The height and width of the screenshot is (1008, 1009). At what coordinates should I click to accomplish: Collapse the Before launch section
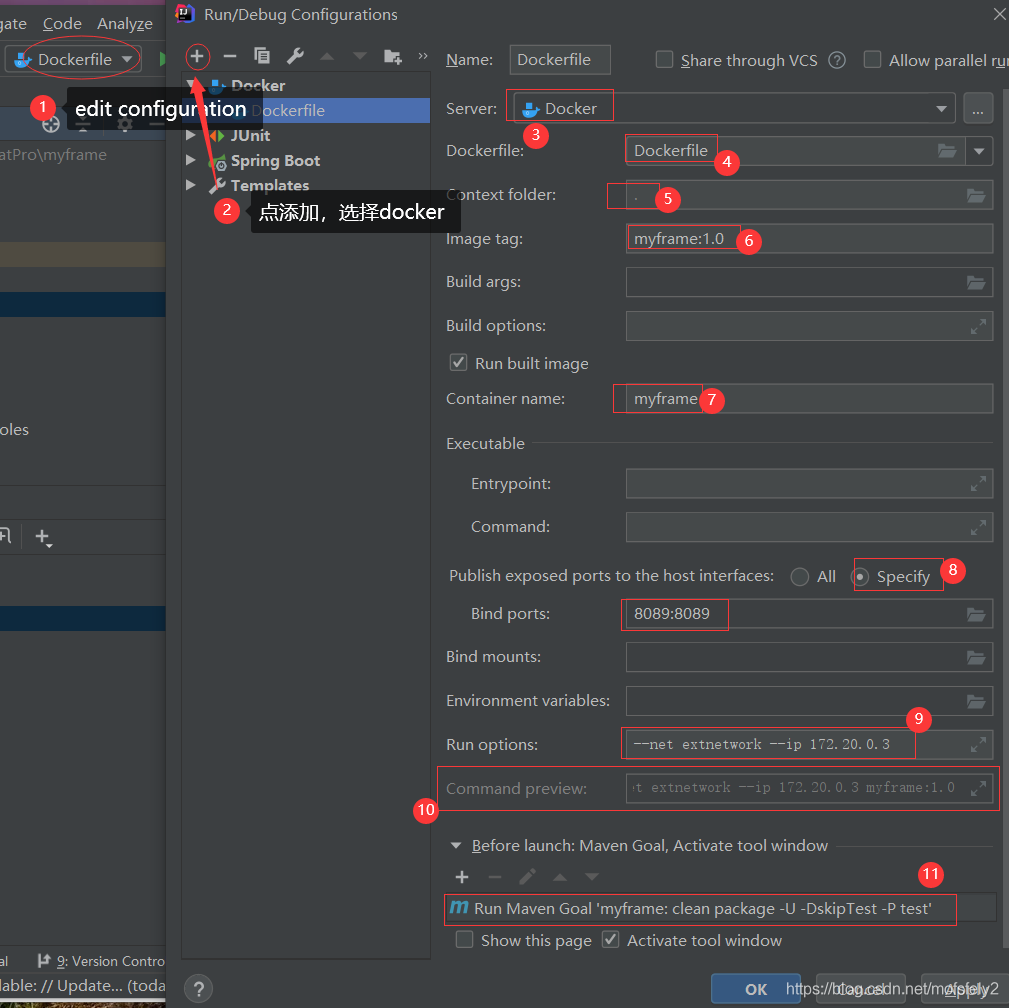coord(457,846)
